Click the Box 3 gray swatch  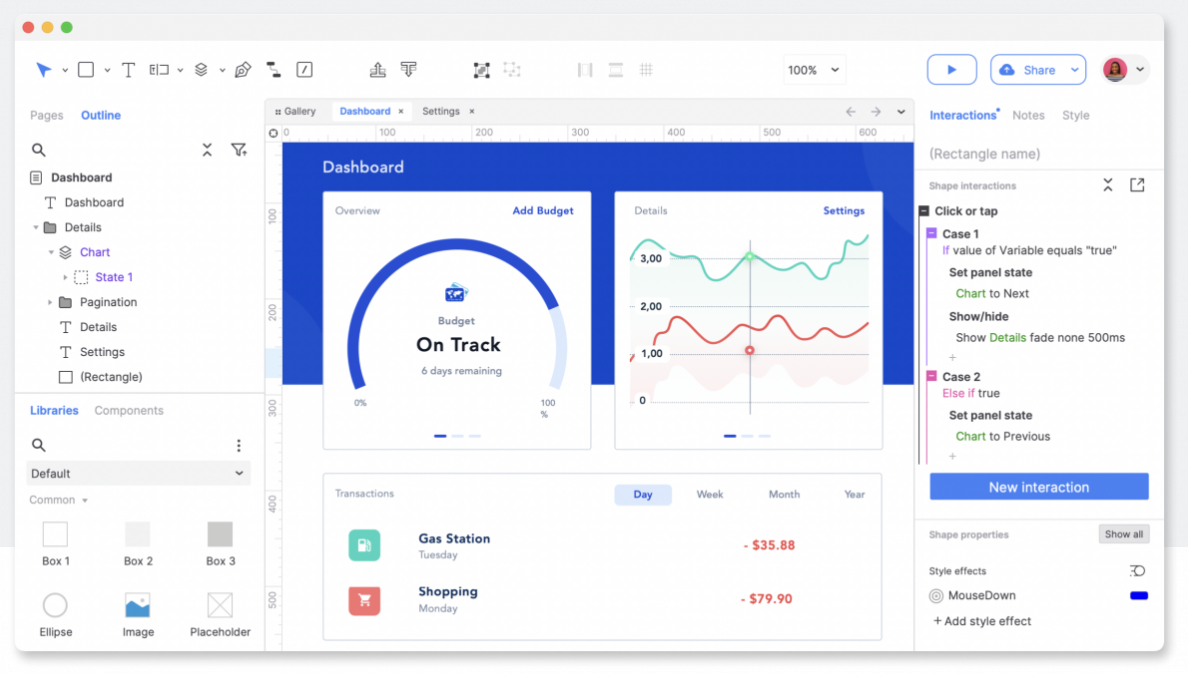click(x=220, y=534)
